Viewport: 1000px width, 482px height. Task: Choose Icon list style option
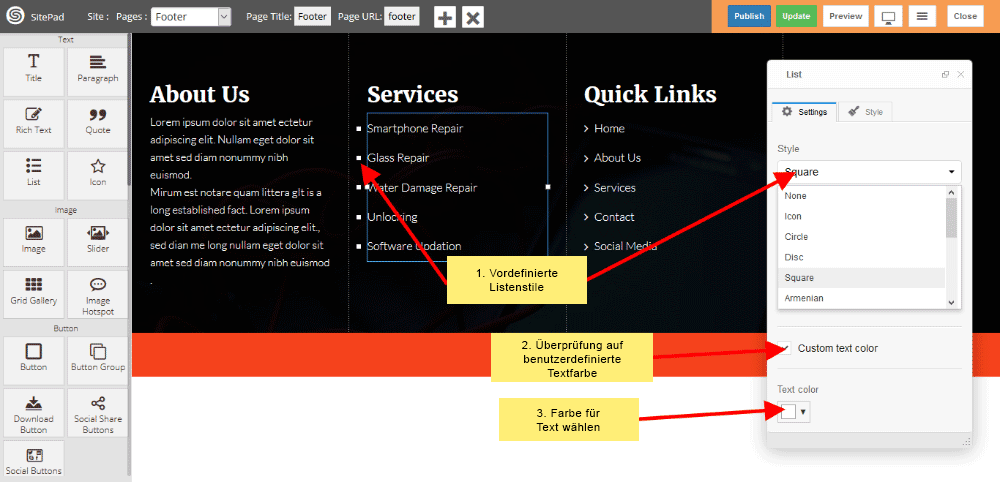click(x=861, y=216)
